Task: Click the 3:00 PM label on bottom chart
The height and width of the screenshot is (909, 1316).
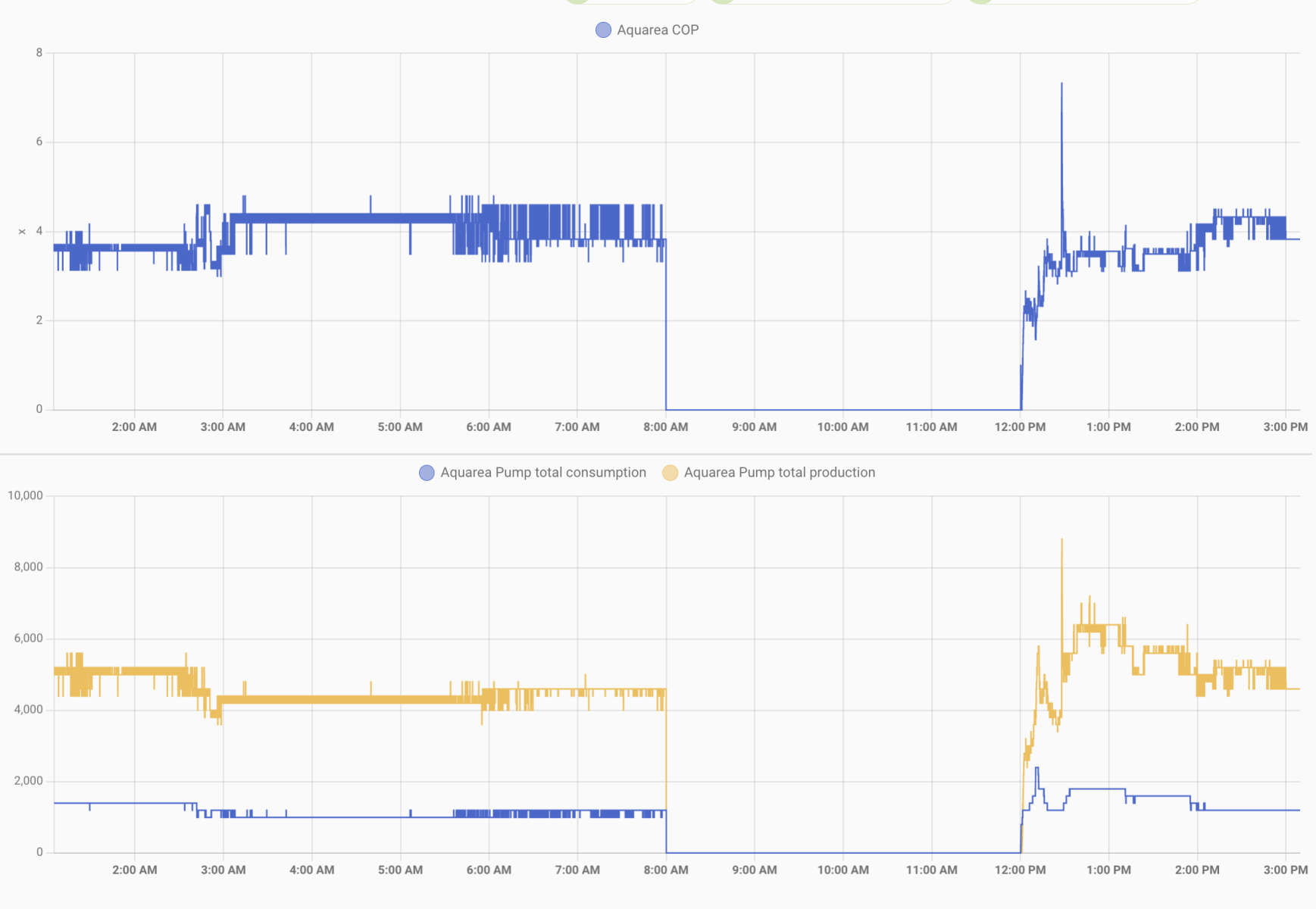Action: 1284,870
